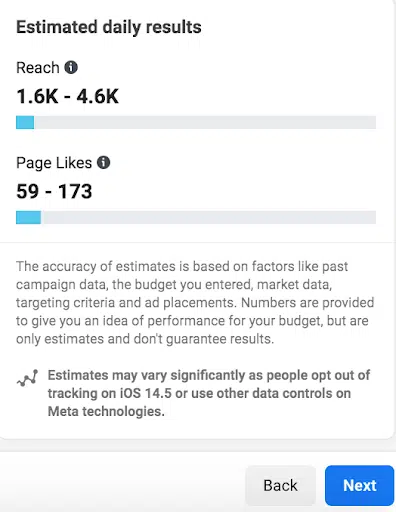The width and height of the screenshot is (396, 512).
Task: Click the gray portion of Page Likes bar
Action: (x=208, y=217)
